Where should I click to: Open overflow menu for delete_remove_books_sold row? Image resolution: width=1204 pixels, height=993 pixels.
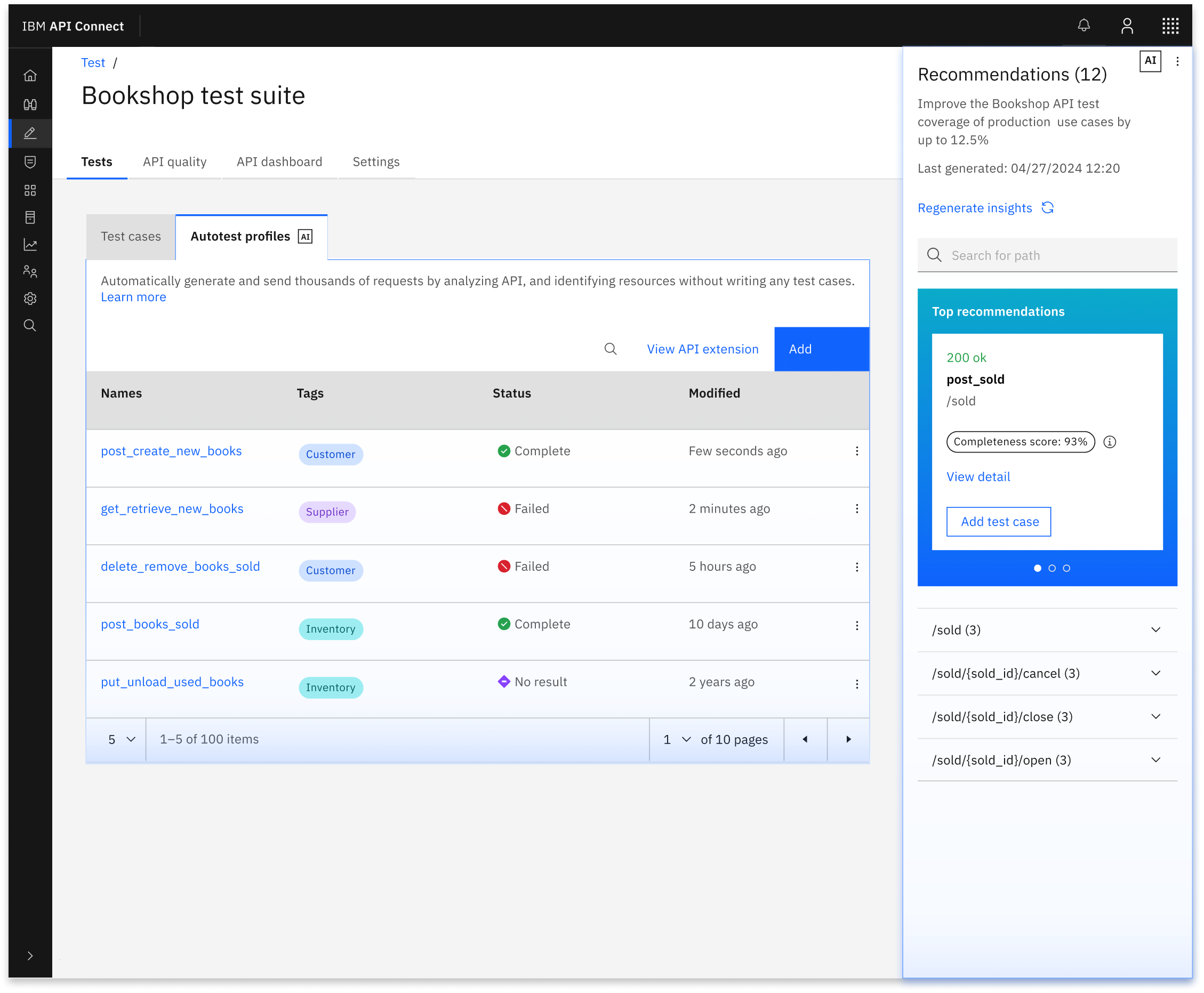(x=857, y=567)
